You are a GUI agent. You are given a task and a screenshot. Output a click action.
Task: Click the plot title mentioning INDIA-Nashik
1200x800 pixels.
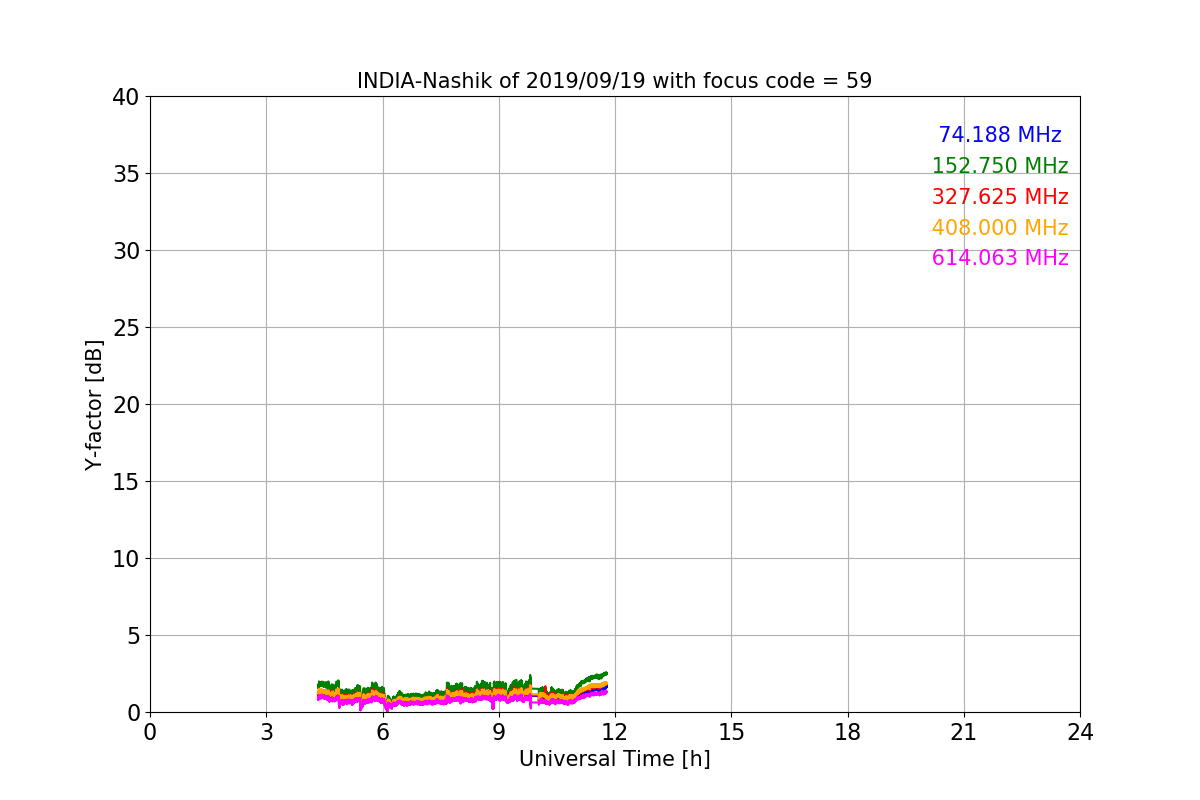pos(614,81)
